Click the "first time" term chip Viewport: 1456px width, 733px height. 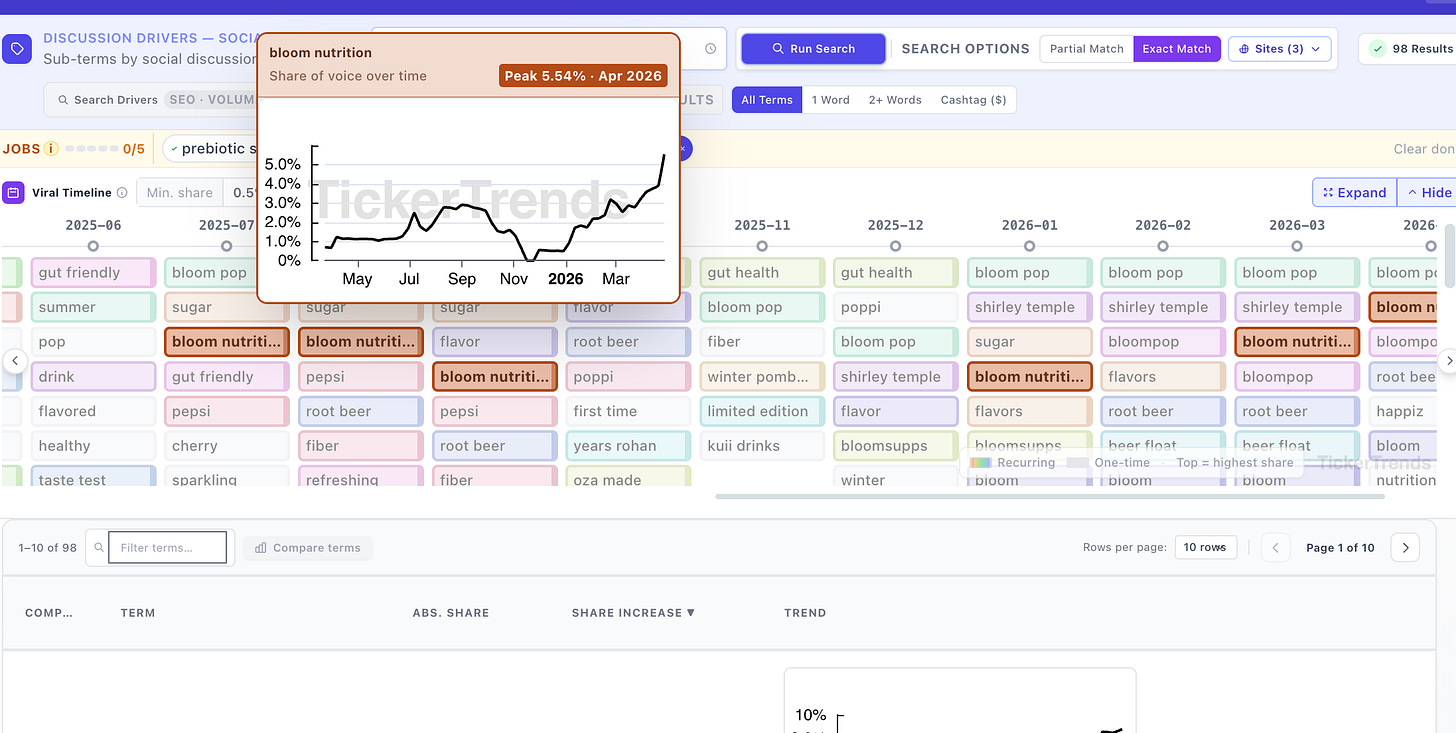(x=628, y=411)
